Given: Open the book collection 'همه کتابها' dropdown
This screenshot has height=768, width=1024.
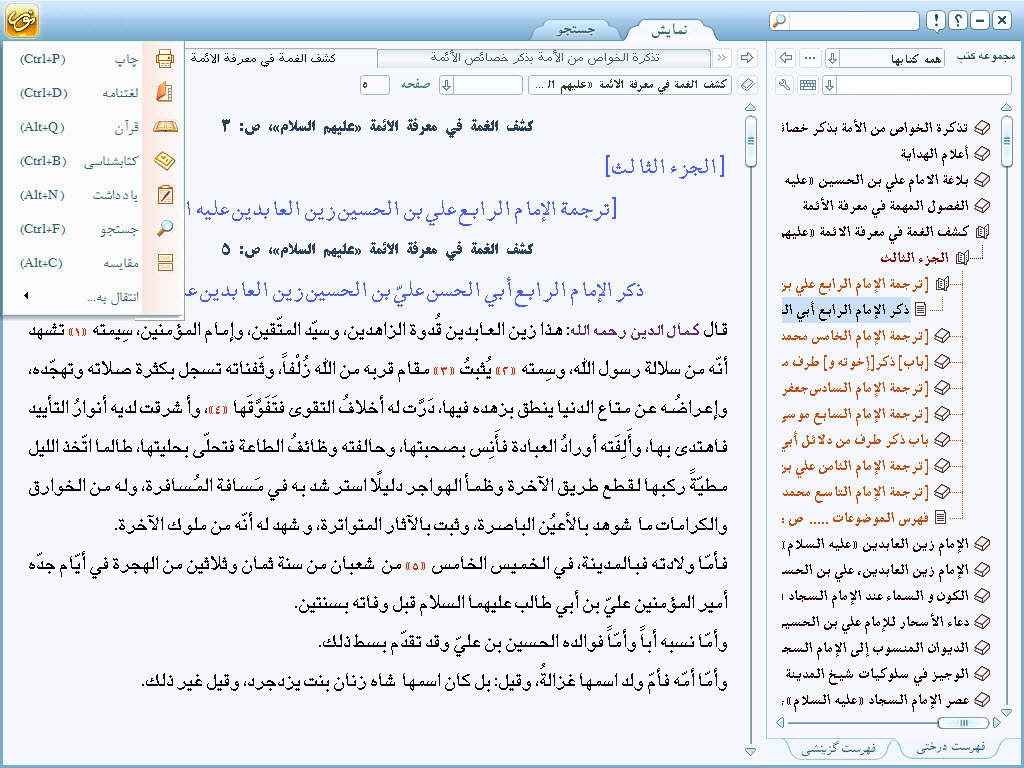Looking at the screenshot, I should (x=832, y=58).
